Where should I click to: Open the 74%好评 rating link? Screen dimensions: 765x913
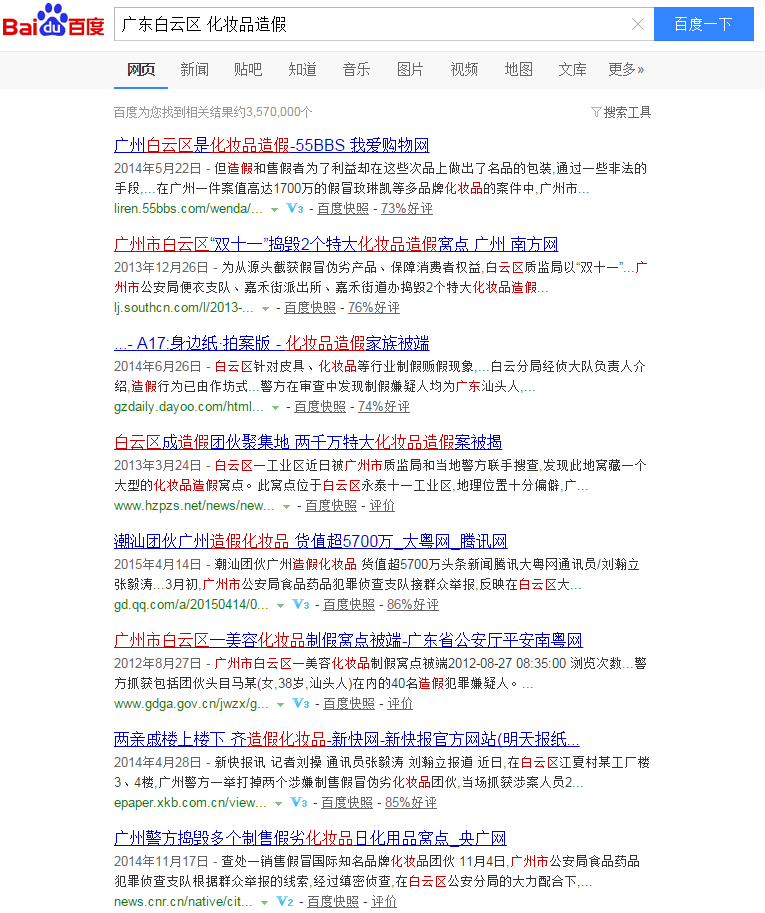tap(384, 406)
